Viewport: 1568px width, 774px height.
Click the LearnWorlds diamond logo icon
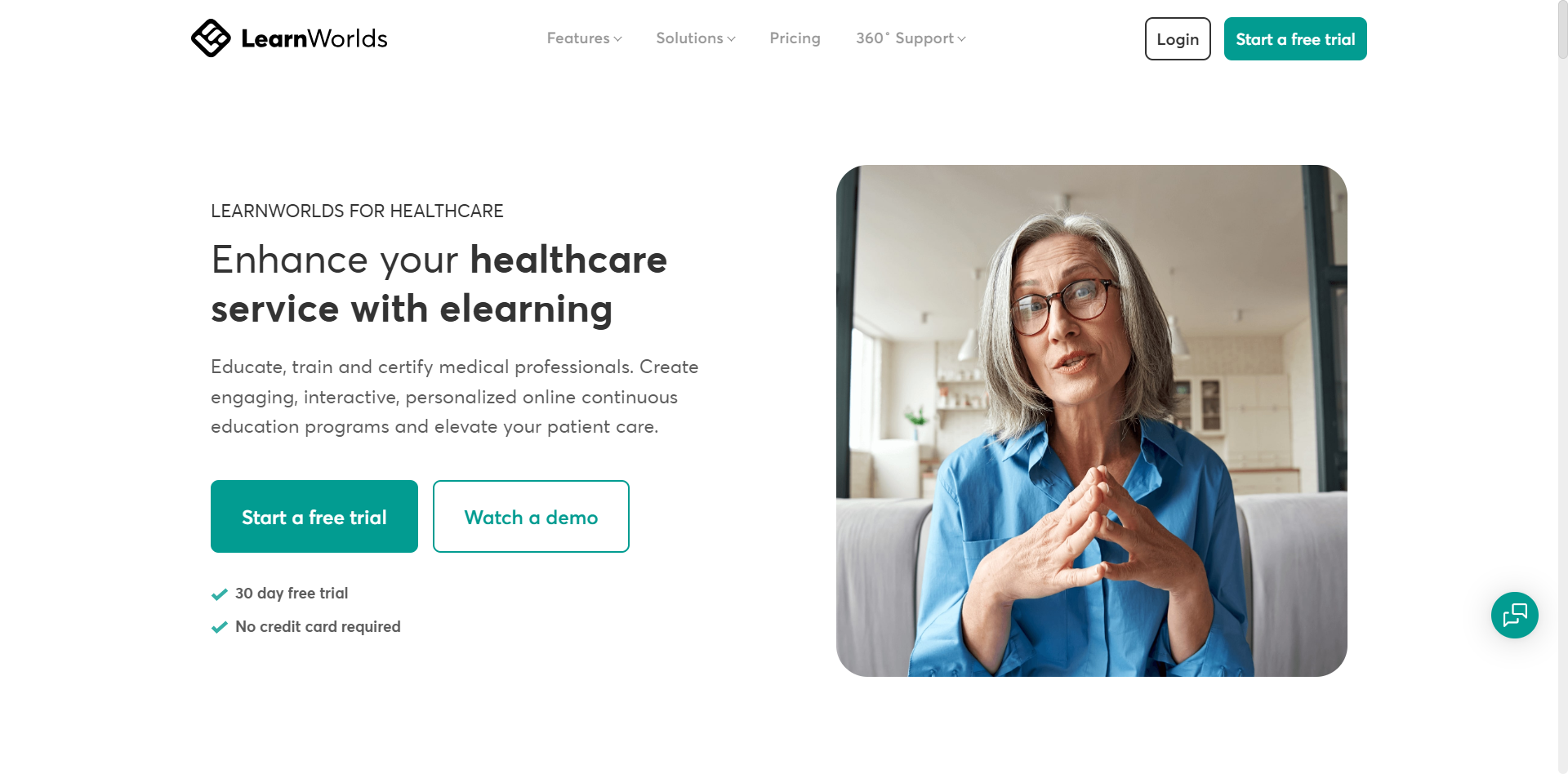tap(211, 38)
